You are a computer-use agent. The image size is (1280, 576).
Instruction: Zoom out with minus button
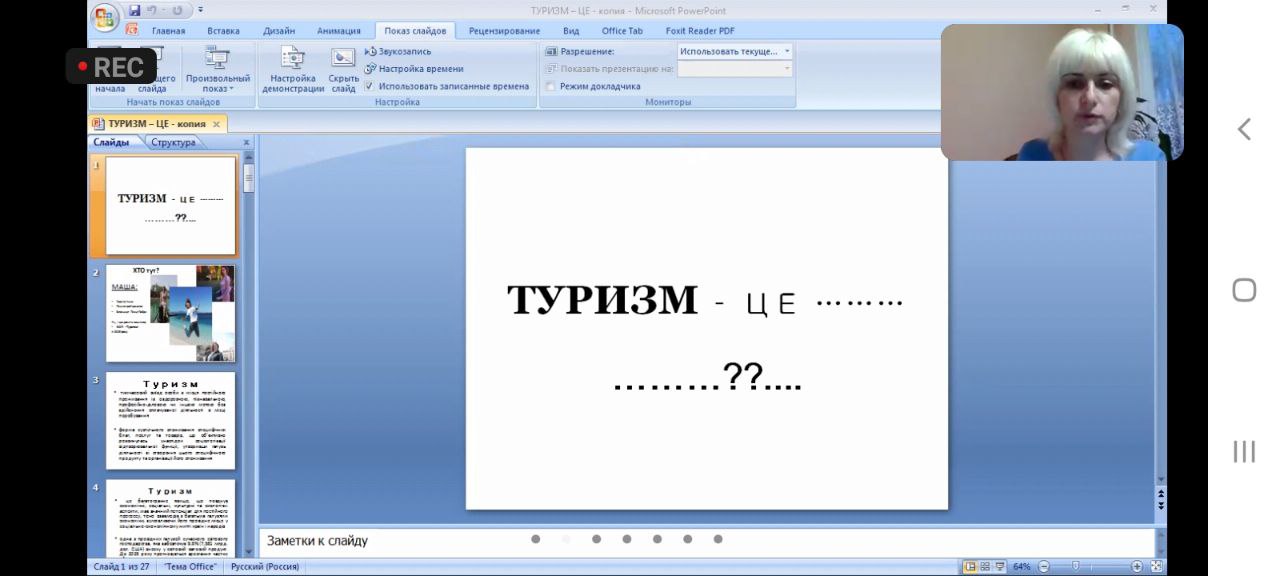1044,566
